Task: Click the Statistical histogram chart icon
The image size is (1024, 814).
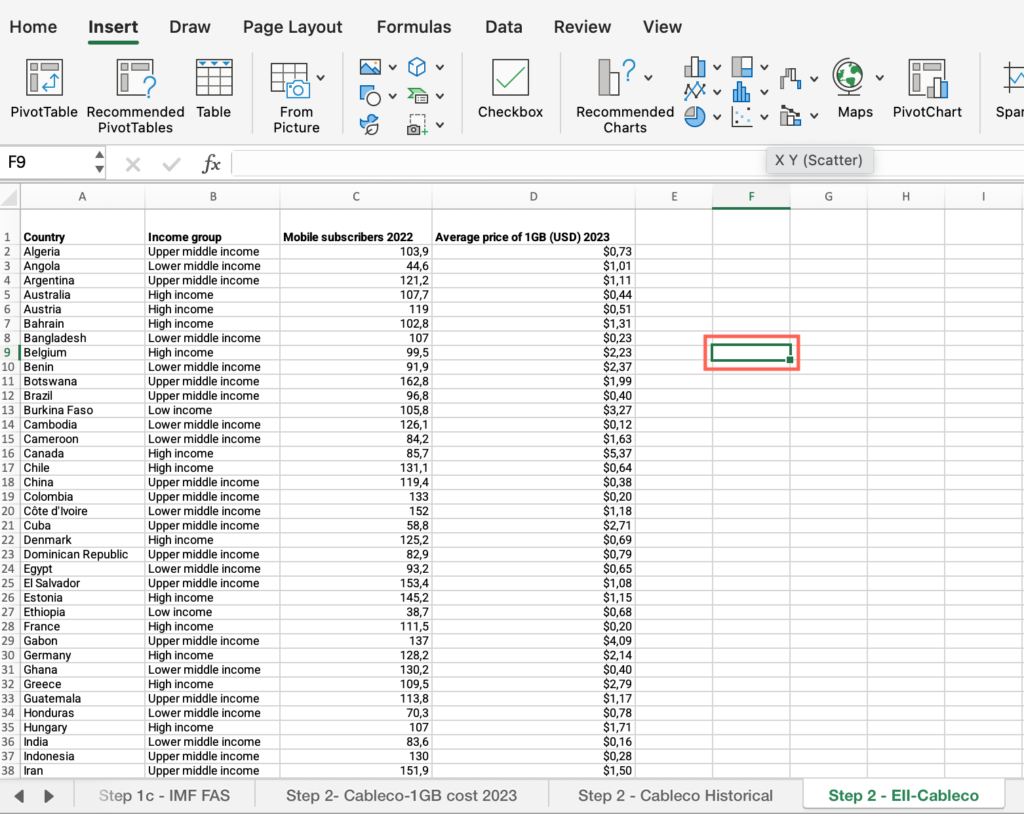Action: pyautogui.click(x=742, y=91)
